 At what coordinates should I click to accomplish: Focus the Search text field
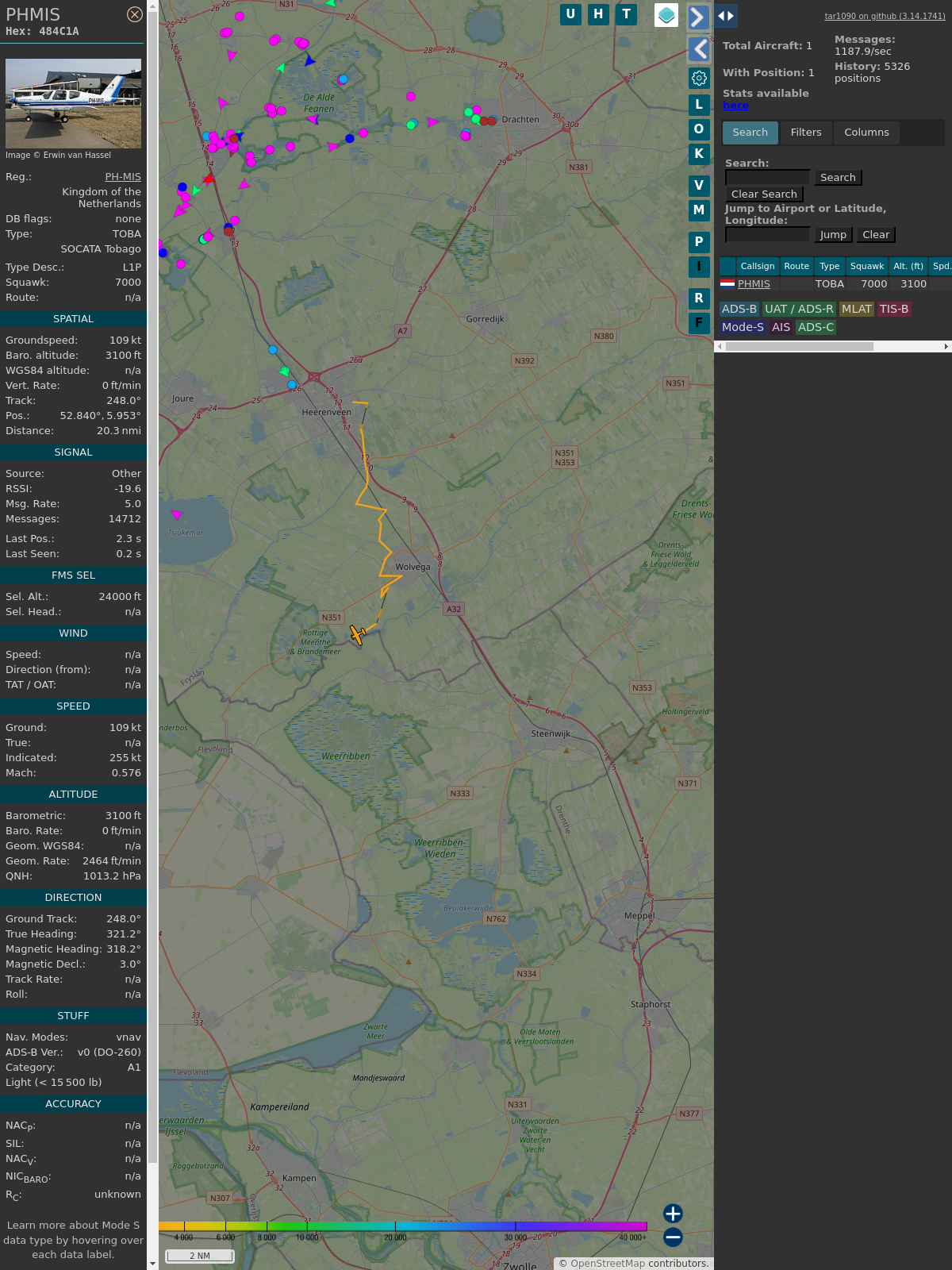pos(767,178)
